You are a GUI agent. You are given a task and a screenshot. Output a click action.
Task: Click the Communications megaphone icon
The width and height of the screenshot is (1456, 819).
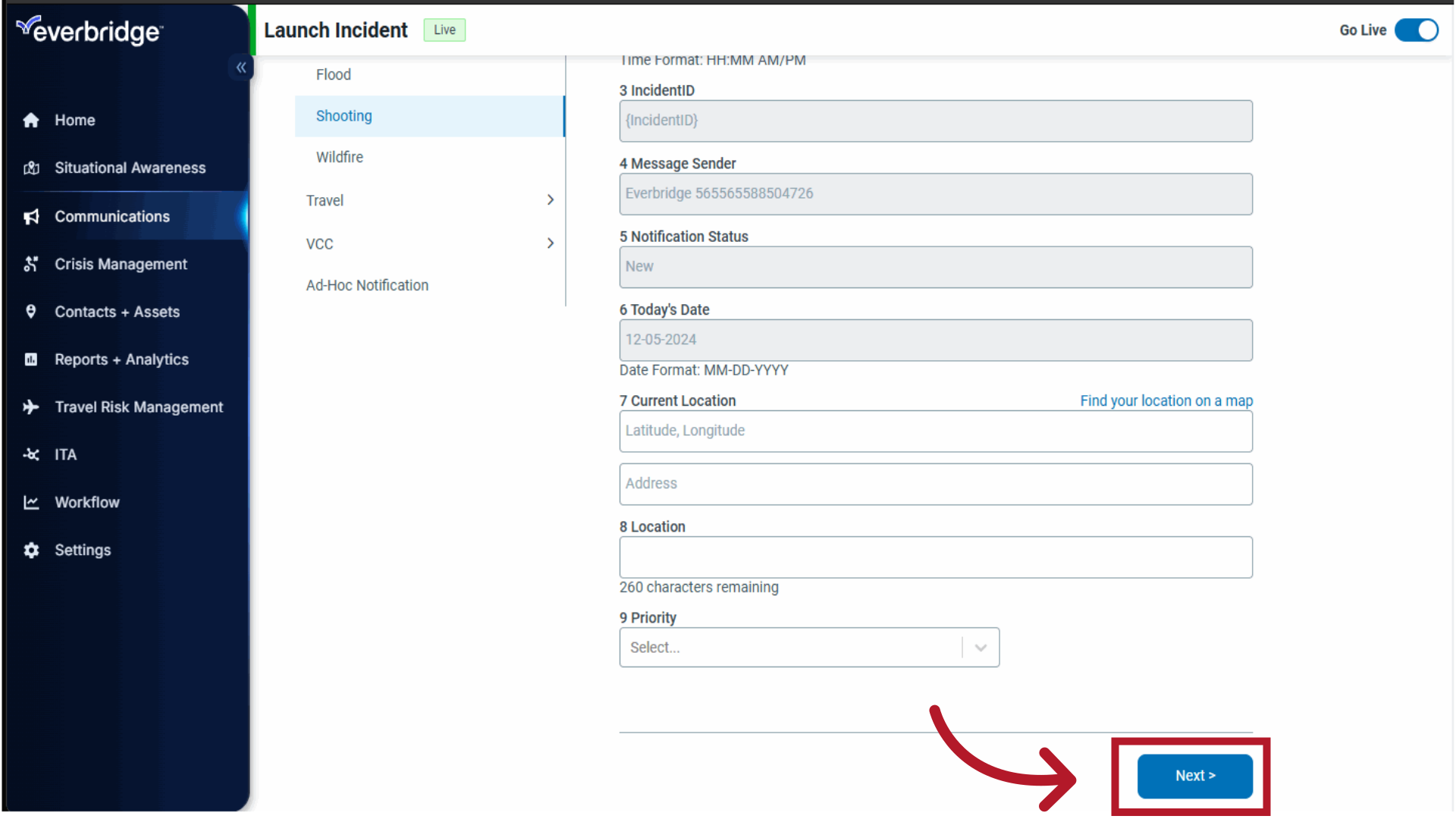pyautogui.click(x=30, y=216)
